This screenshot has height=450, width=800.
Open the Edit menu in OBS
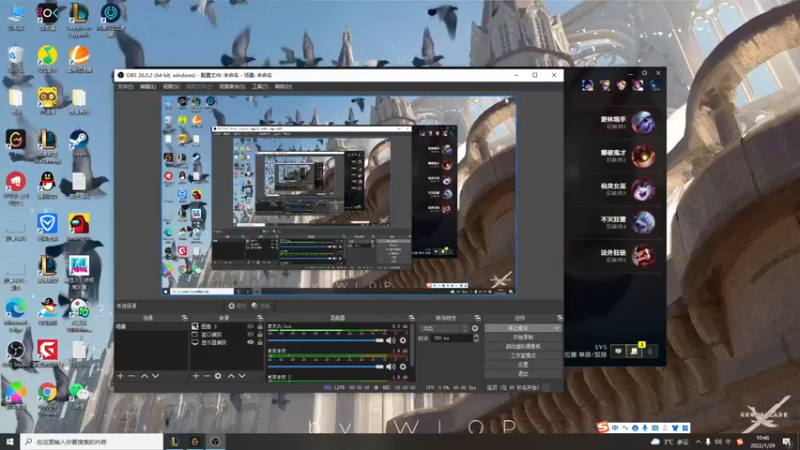point(148,87)
